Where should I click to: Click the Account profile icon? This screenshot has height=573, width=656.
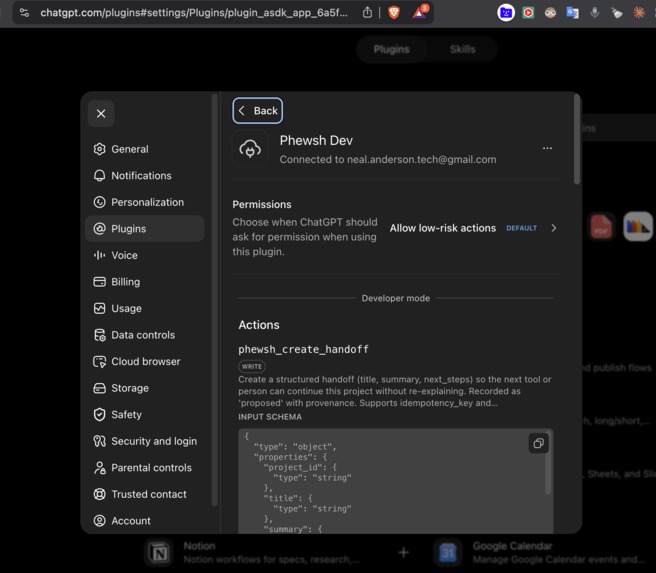pyautogui.click(x=100, y=521)
